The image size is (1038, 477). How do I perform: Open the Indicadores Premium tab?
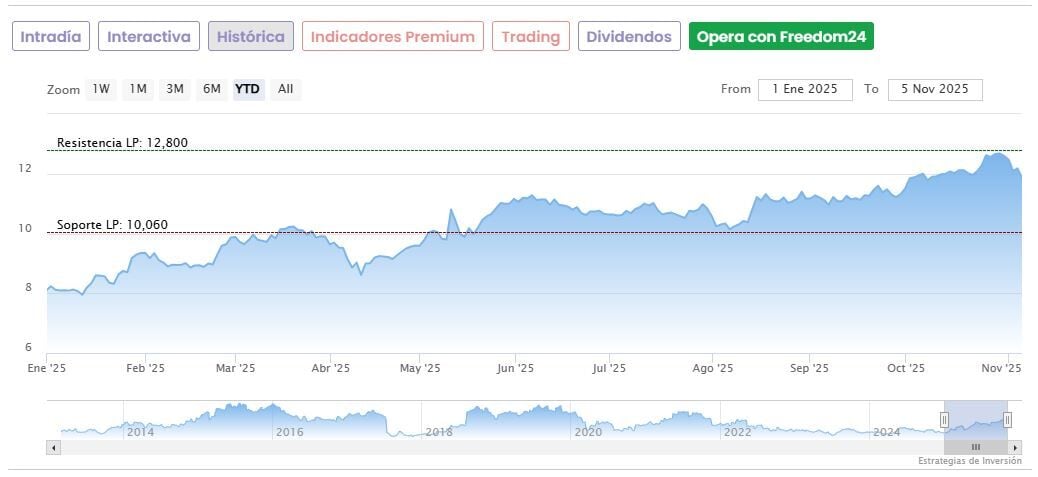392,37
